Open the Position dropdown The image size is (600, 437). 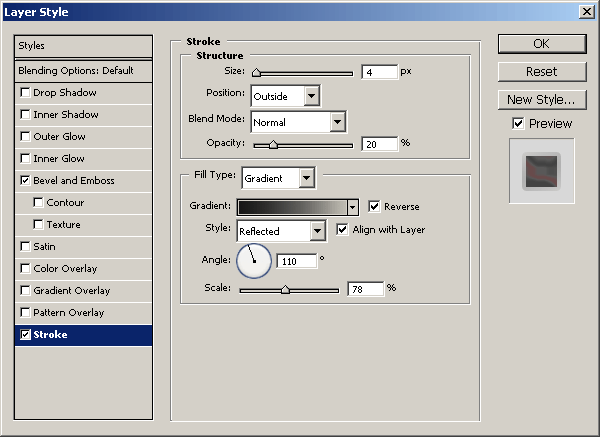pyautogui.click(x=311, y=96)
